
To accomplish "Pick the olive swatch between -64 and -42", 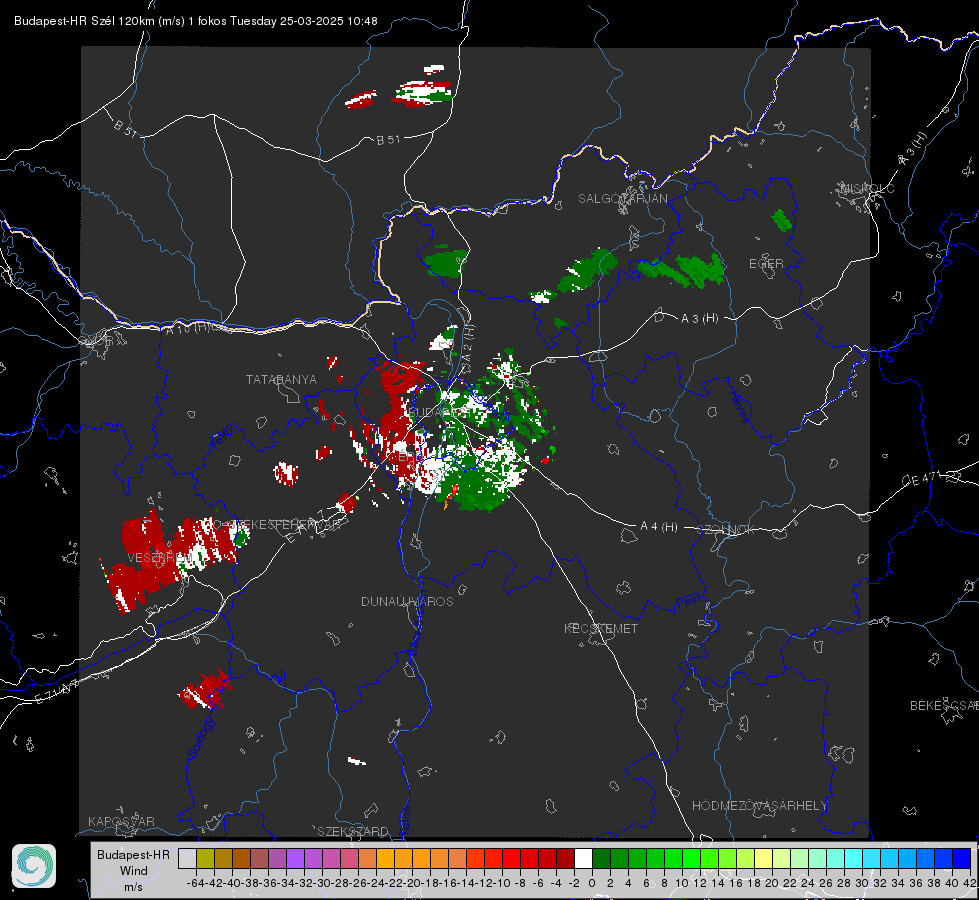I will coord(205,859).
